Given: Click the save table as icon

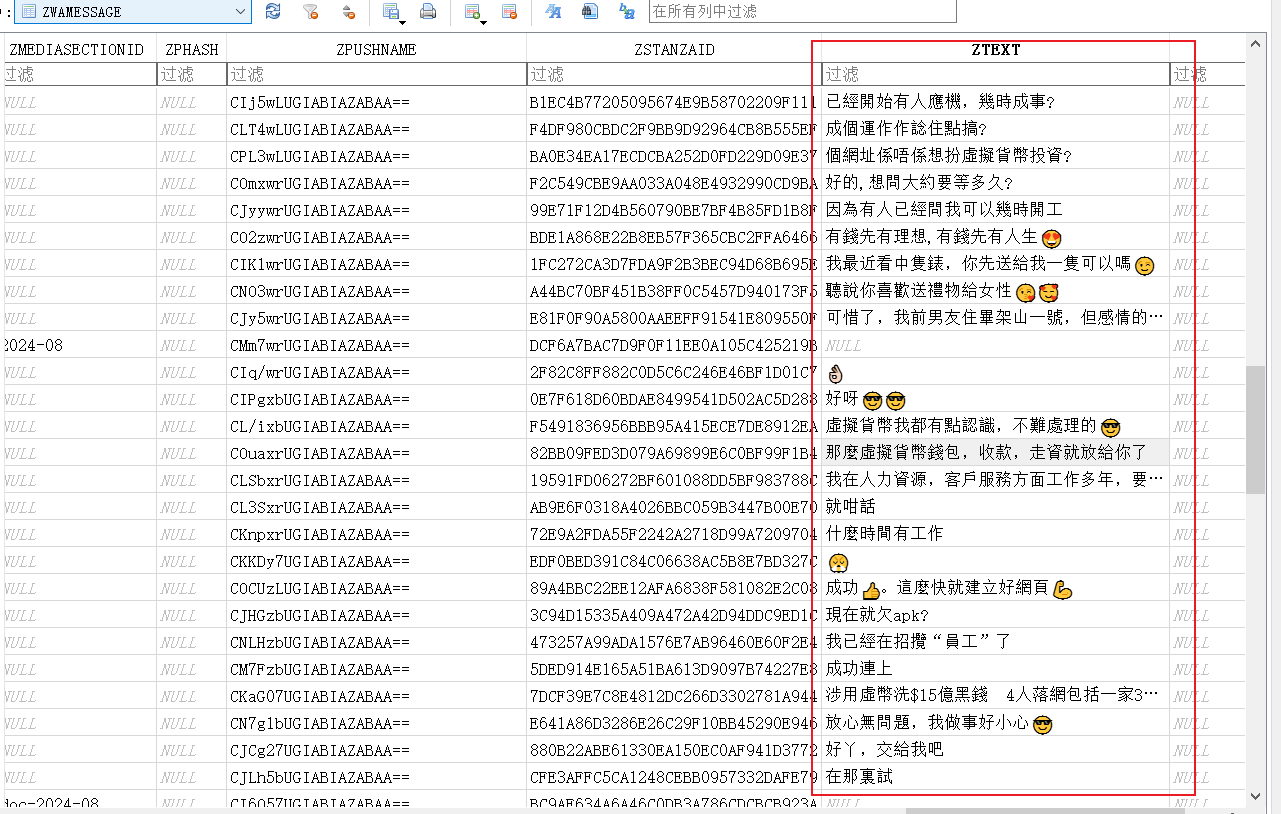Looking at the screenshot, I should pyautogui.click(x=391, y=12).
